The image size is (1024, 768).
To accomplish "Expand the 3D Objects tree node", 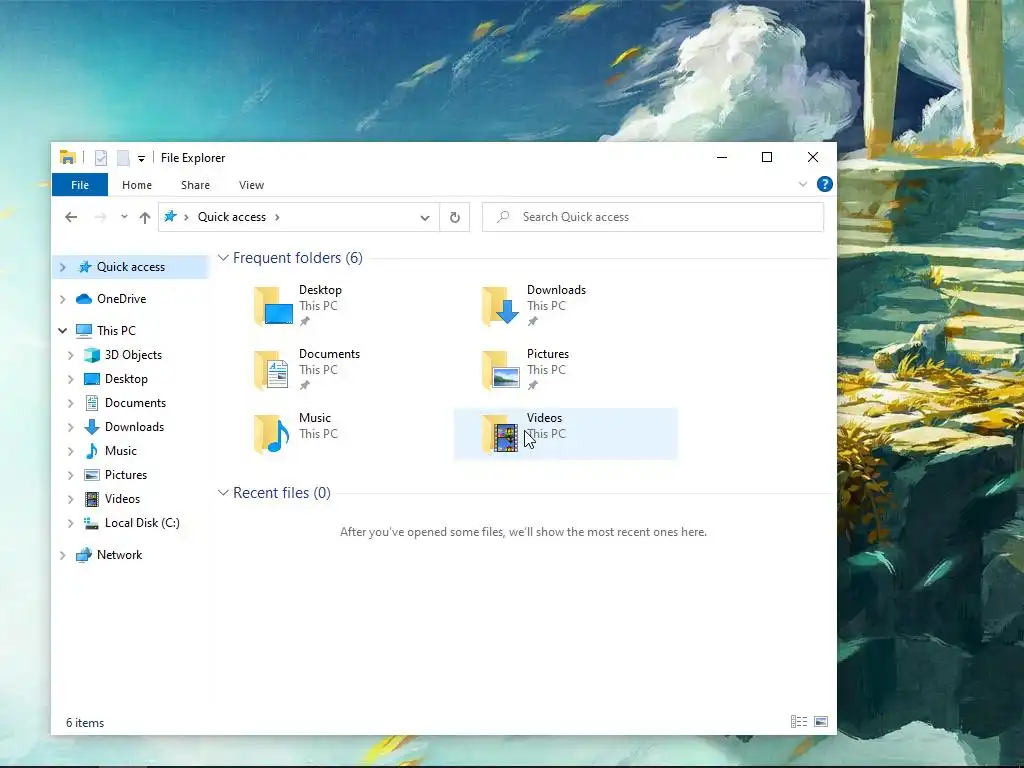I will click(x=71, y=355).
